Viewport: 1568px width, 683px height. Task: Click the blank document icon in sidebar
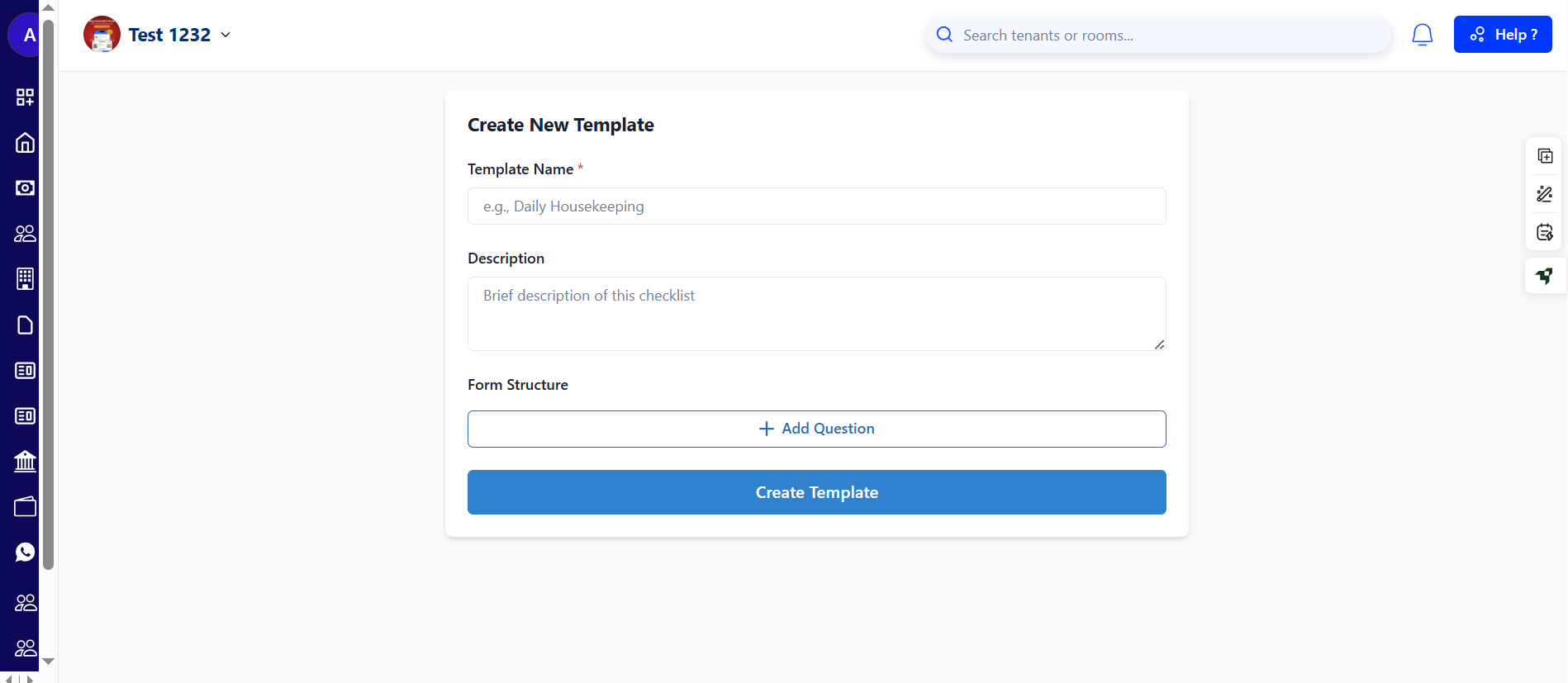(x=25, y=325)
